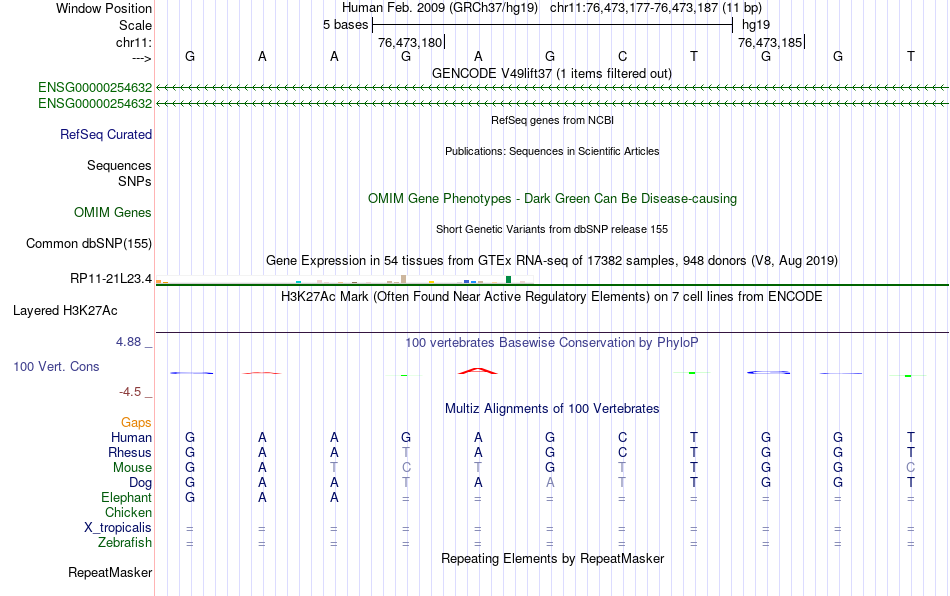This screenshot has width=950, height=596.
Task: Open Layered H3K27Ac track label
Action: tap(65, 311)
